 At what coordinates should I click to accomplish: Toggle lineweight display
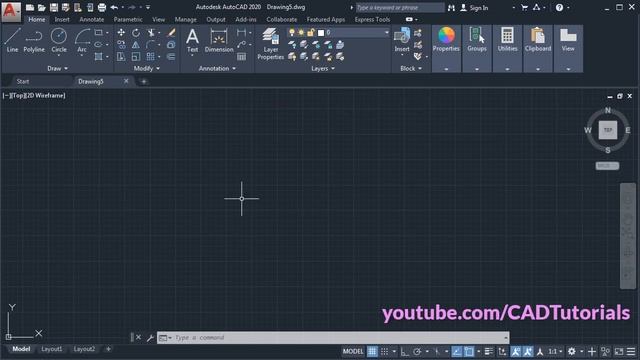(x=489, y=351)
